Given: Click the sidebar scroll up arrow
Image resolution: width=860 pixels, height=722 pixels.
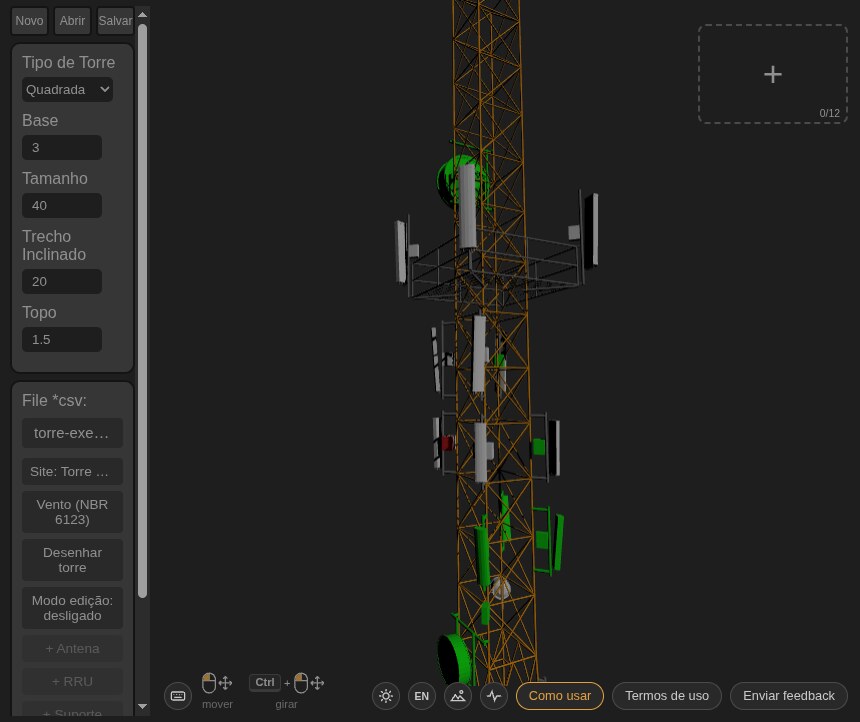Looking at the screenshot, I should pyautogui.click(x=143, y=15).
